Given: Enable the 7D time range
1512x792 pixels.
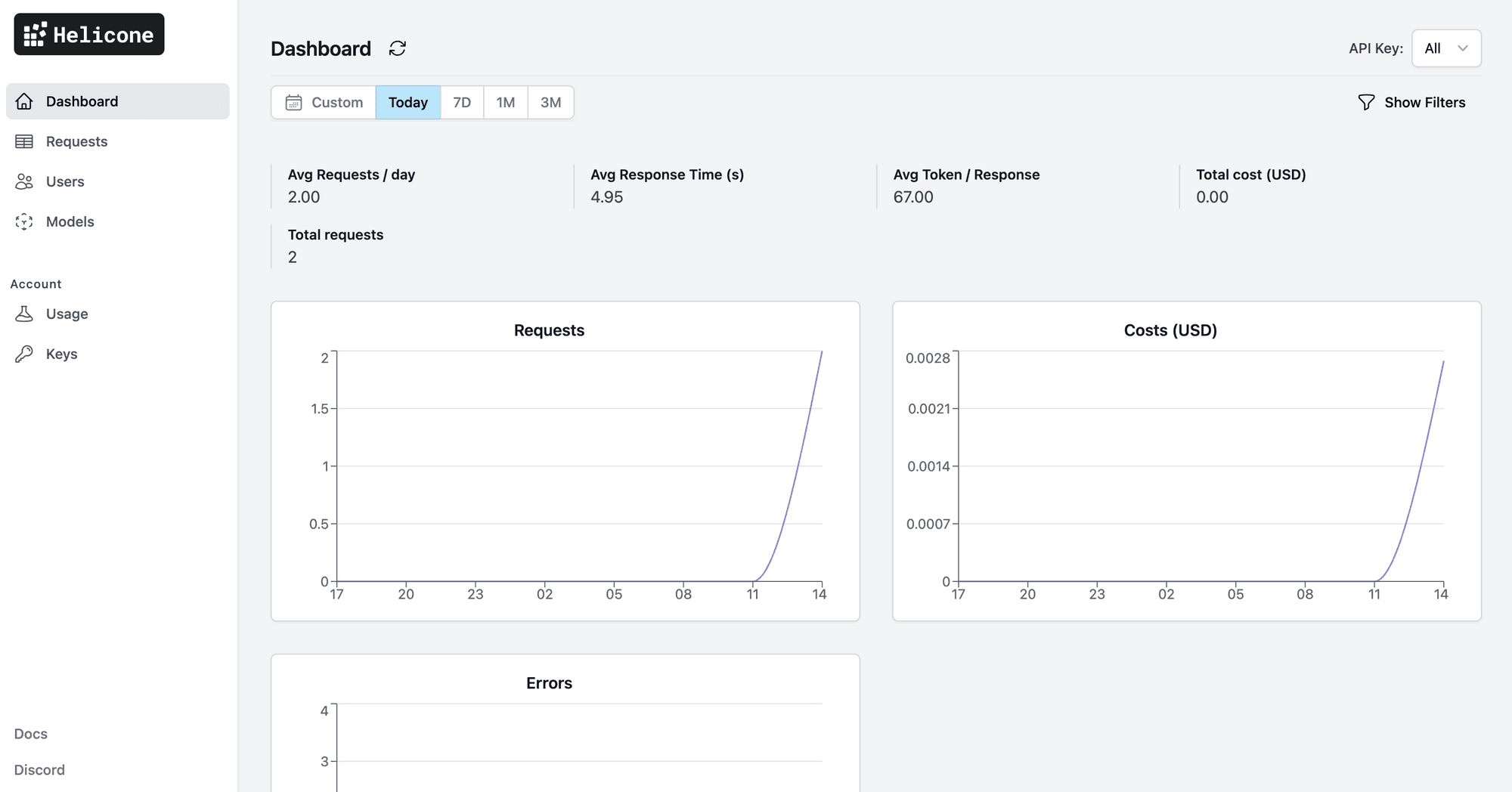Looking at the screenshot, I should click(x=461, y=102).
